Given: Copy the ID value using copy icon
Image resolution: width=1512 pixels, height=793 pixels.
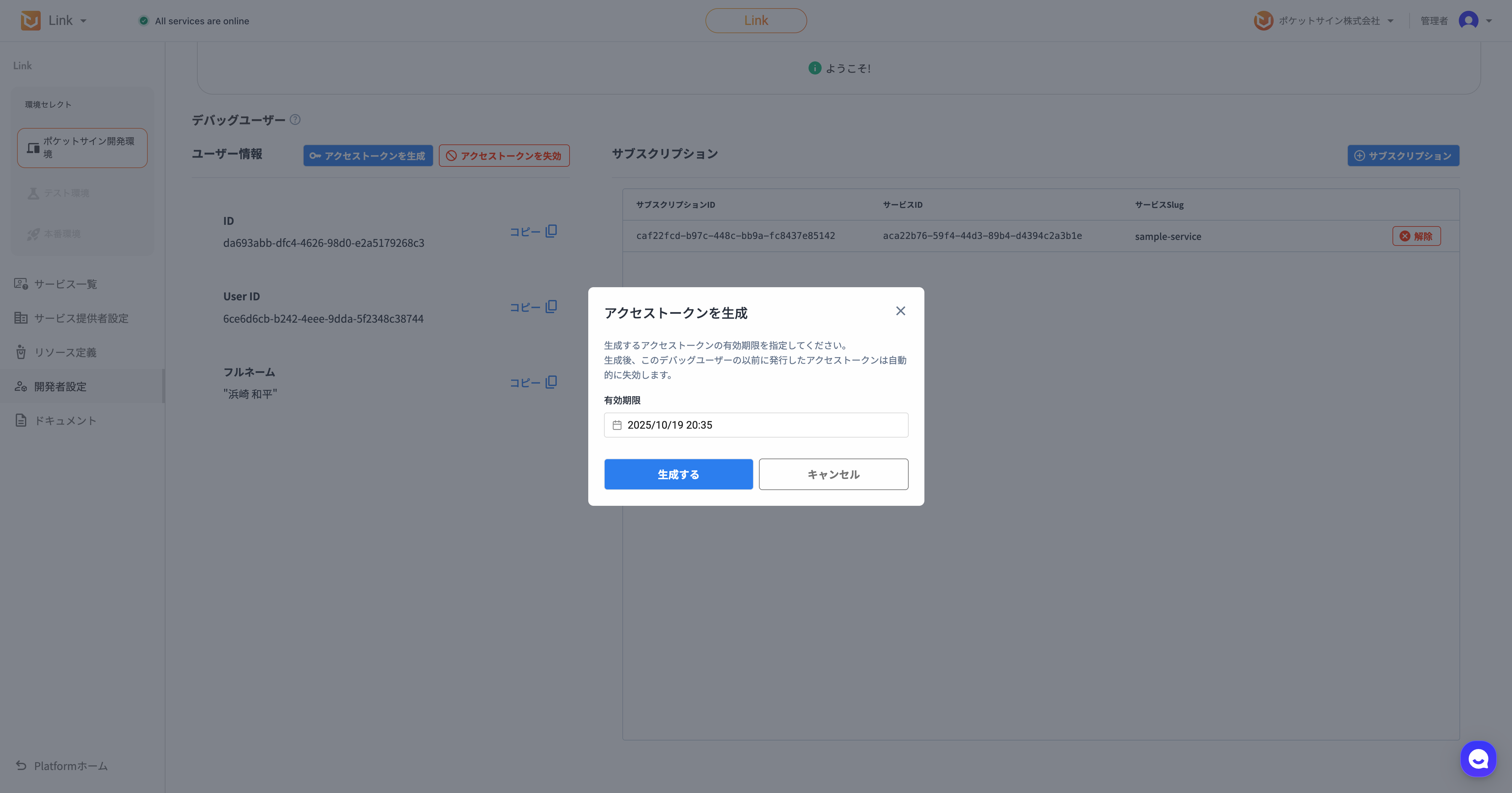Looking at the screenshot, I should [551, 231].
